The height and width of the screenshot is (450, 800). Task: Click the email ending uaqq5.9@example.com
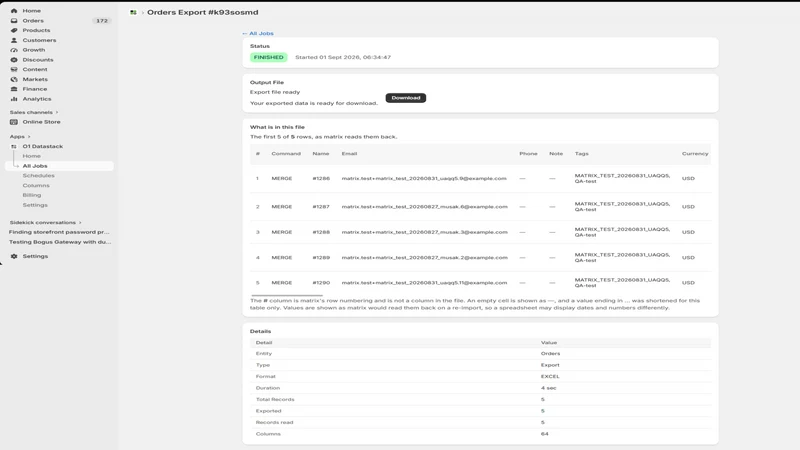coord(424,179)
